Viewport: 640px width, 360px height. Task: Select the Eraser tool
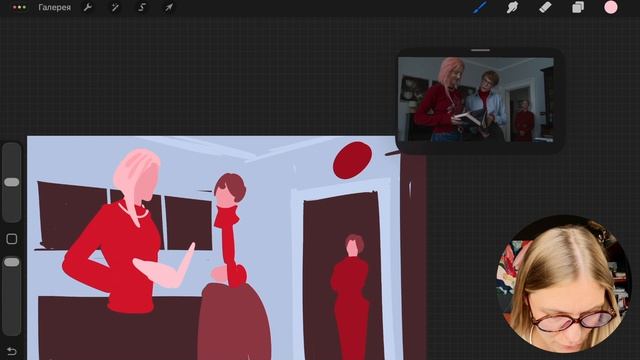point(545,7)
